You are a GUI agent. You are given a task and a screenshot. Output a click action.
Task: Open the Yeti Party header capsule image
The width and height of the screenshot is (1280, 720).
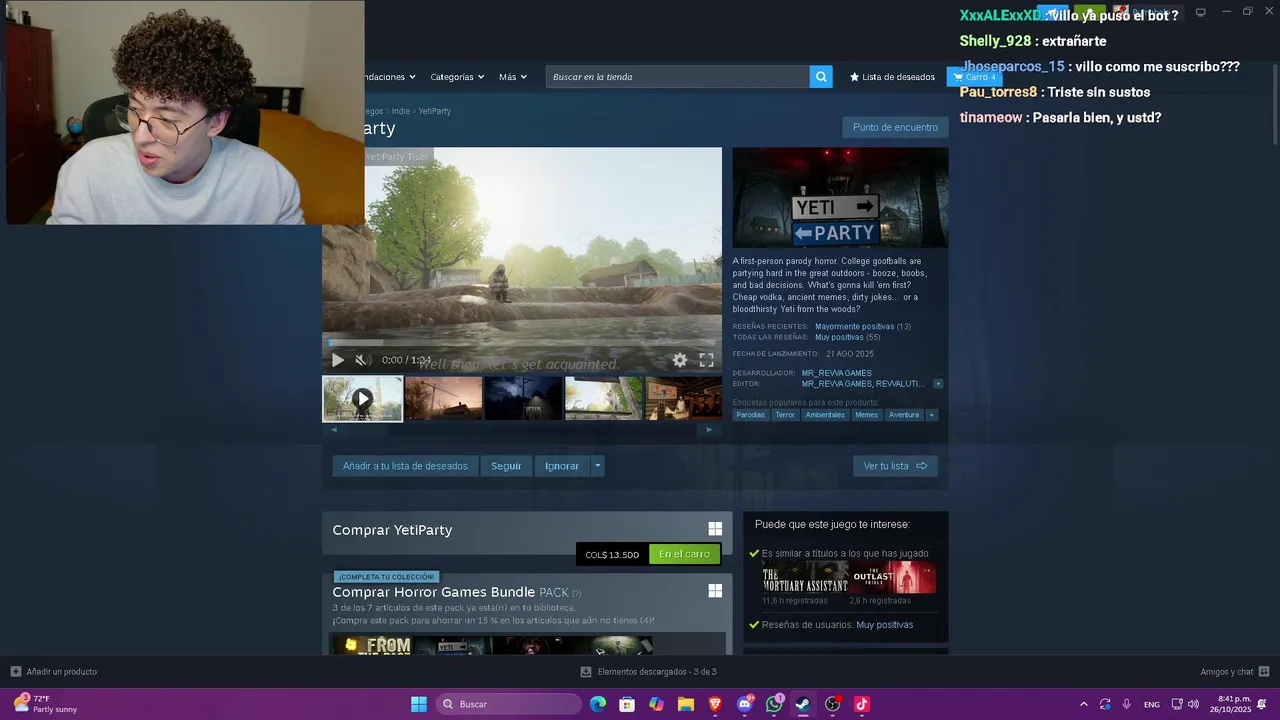tap(840, 198)
